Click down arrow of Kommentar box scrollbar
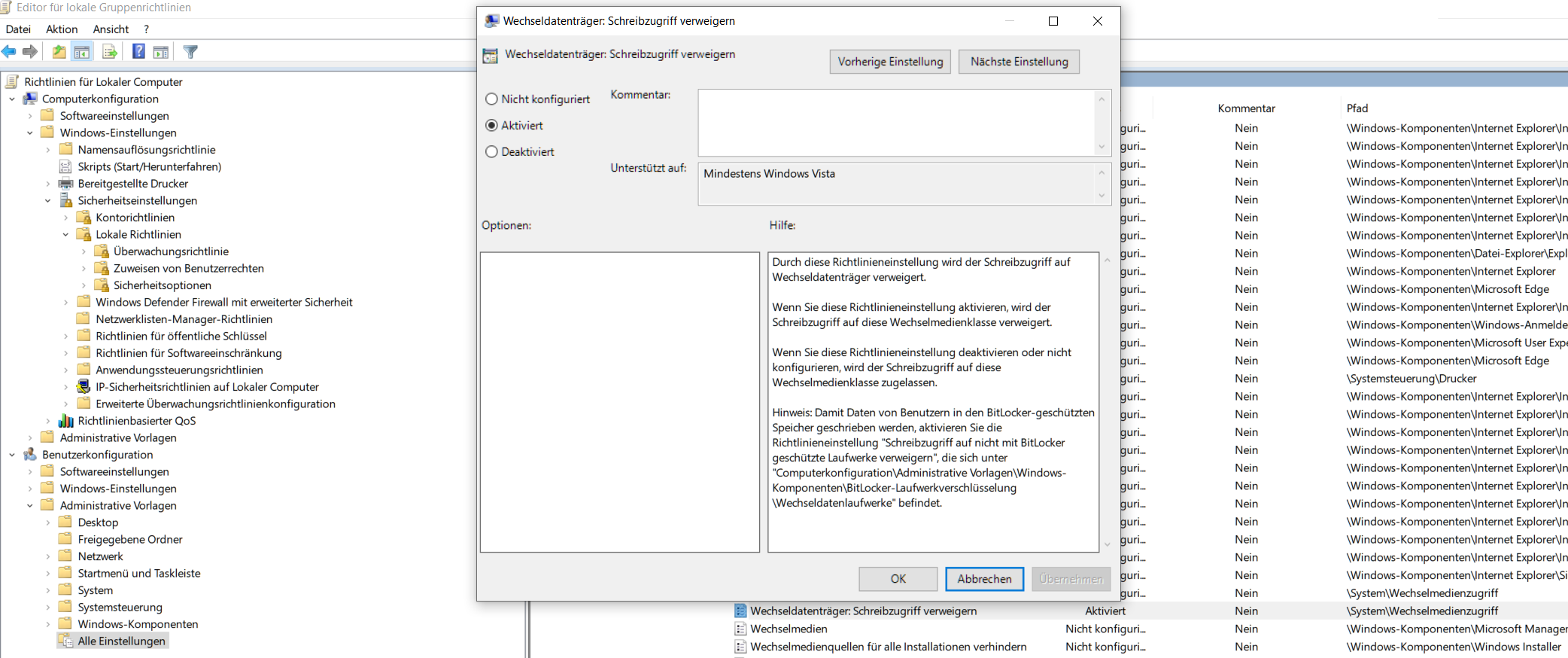1568x658 pixels. pyautogui.click(x=1102, y=147)
